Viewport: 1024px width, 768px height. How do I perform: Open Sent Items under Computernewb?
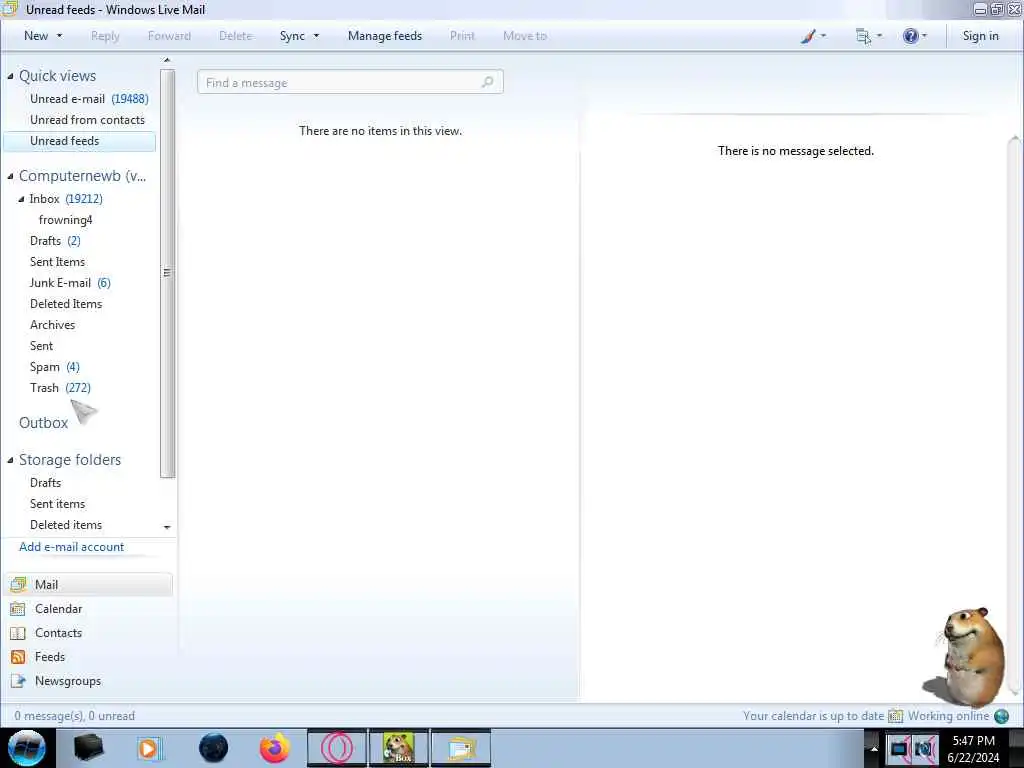click(57, 262)
